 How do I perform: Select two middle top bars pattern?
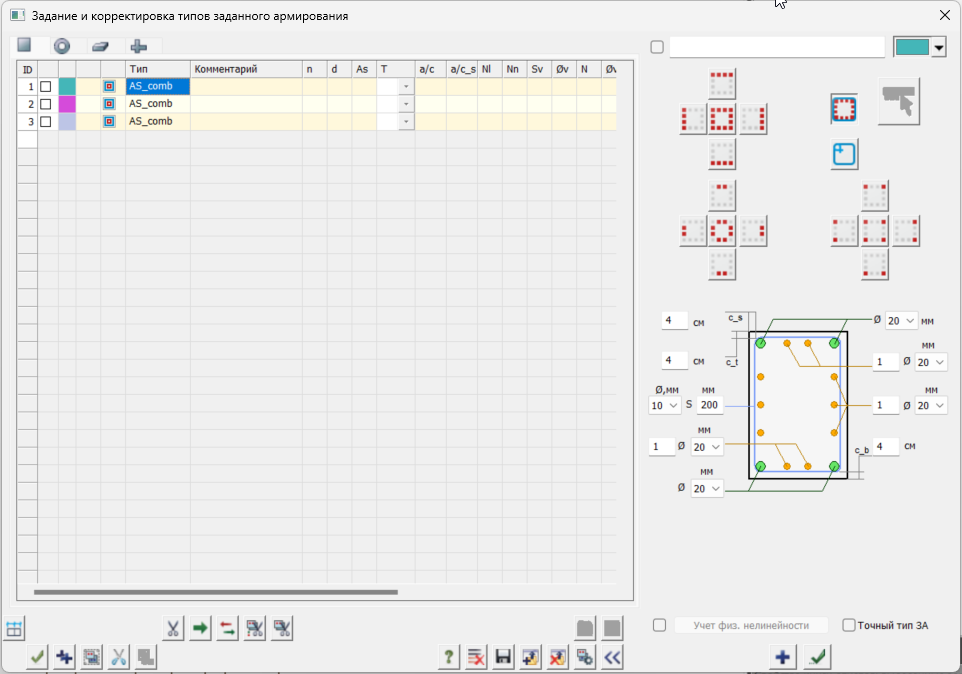pos(722,196)
